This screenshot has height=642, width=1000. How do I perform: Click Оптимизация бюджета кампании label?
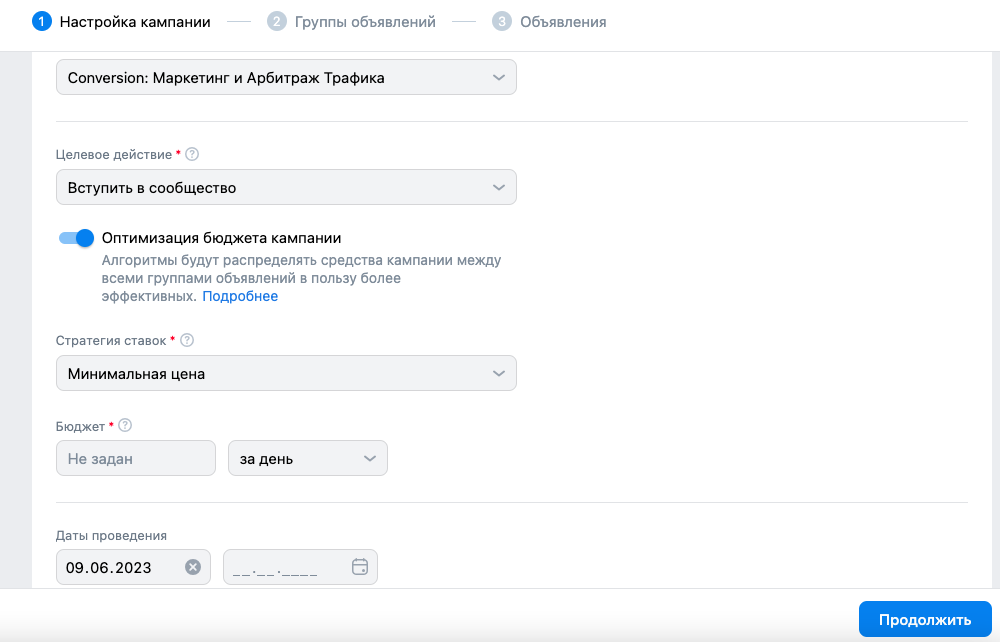(221, 238)
